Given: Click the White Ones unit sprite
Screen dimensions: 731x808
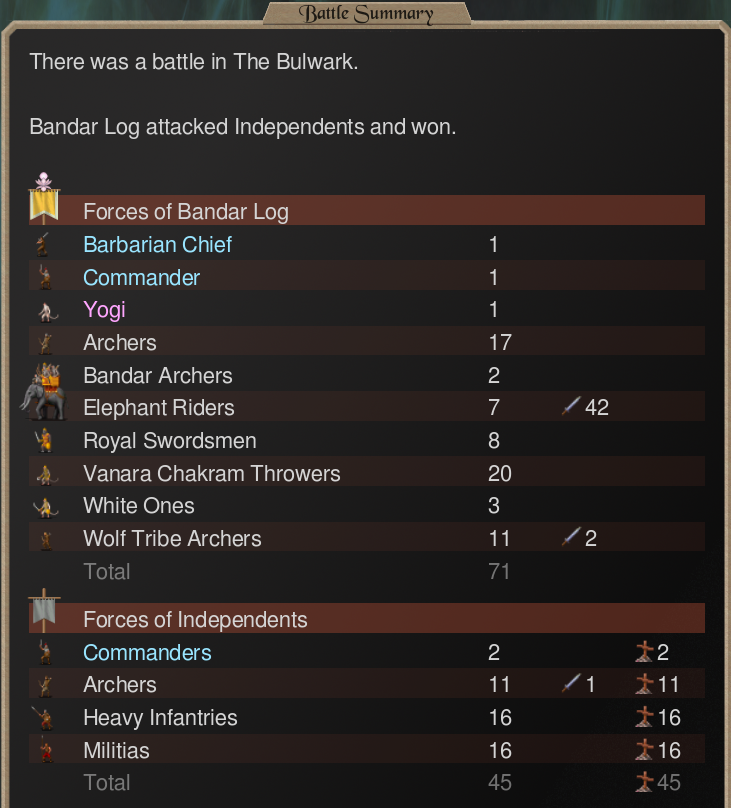Looking at the screenshot, I should [46, 507].
